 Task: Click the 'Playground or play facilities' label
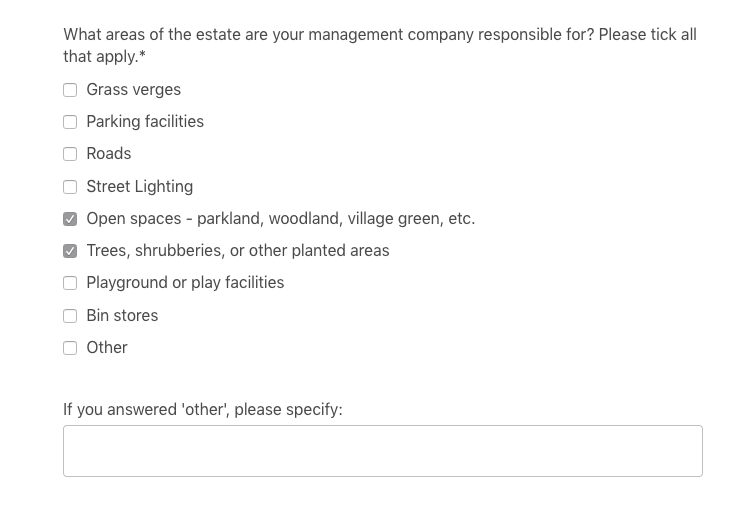[185, 282]
